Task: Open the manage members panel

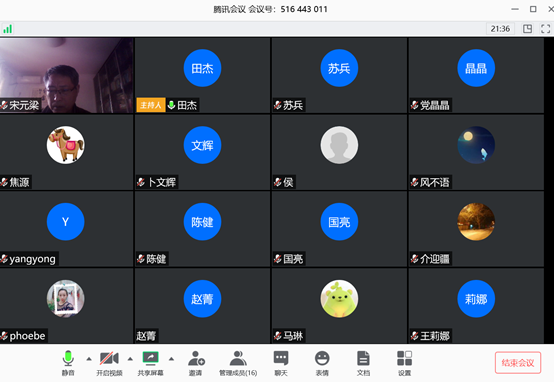Action: point(238,363)
